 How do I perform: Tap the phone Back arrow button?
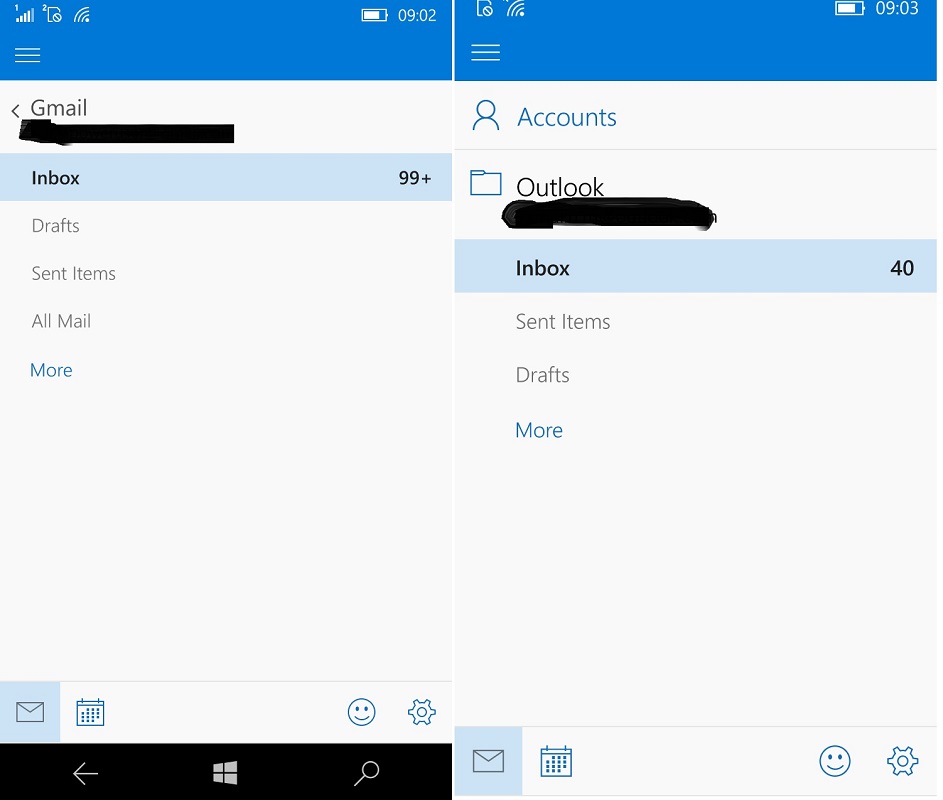point(85,773)
